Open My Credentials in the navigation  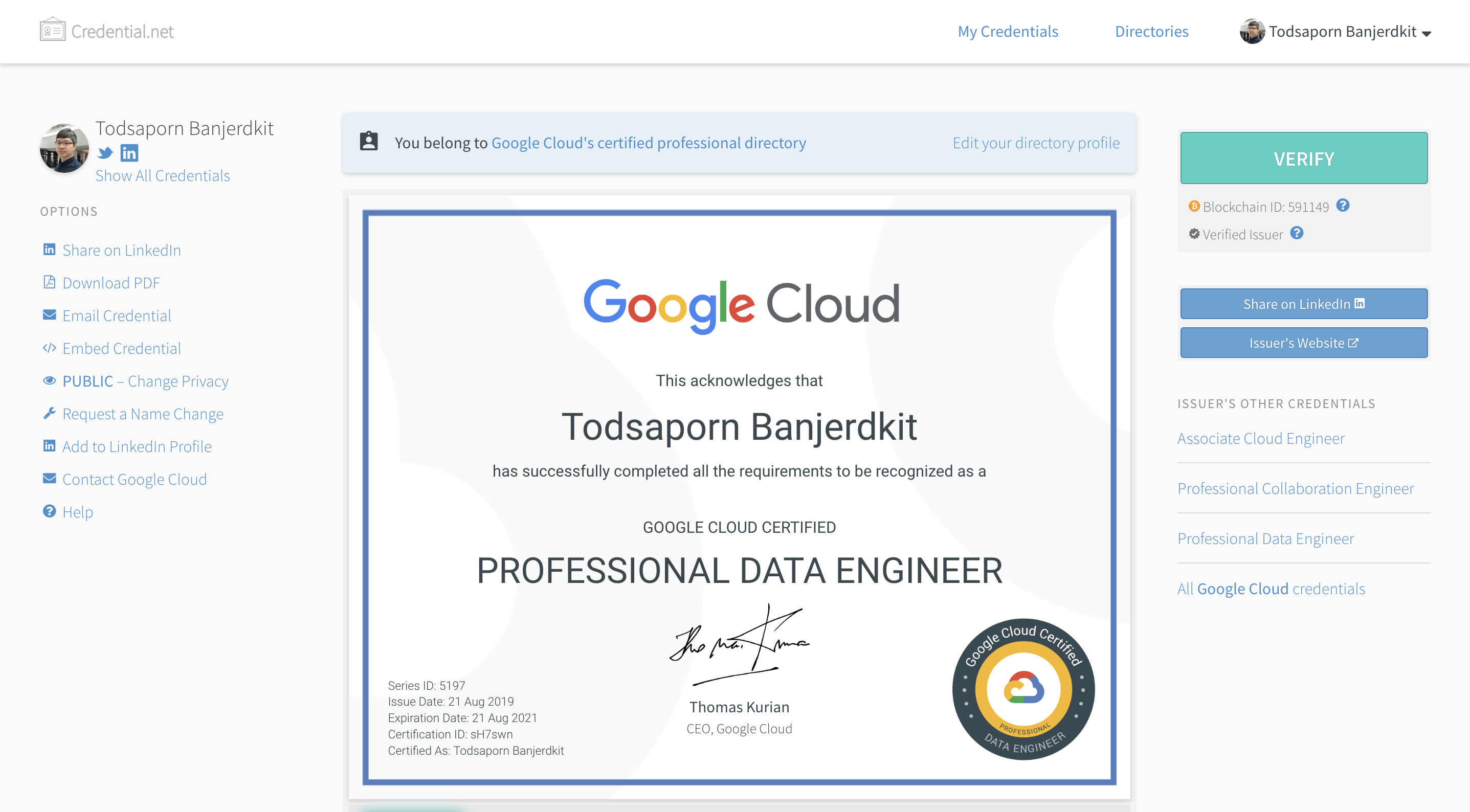pyautogui.click(x=1008, y=31)
